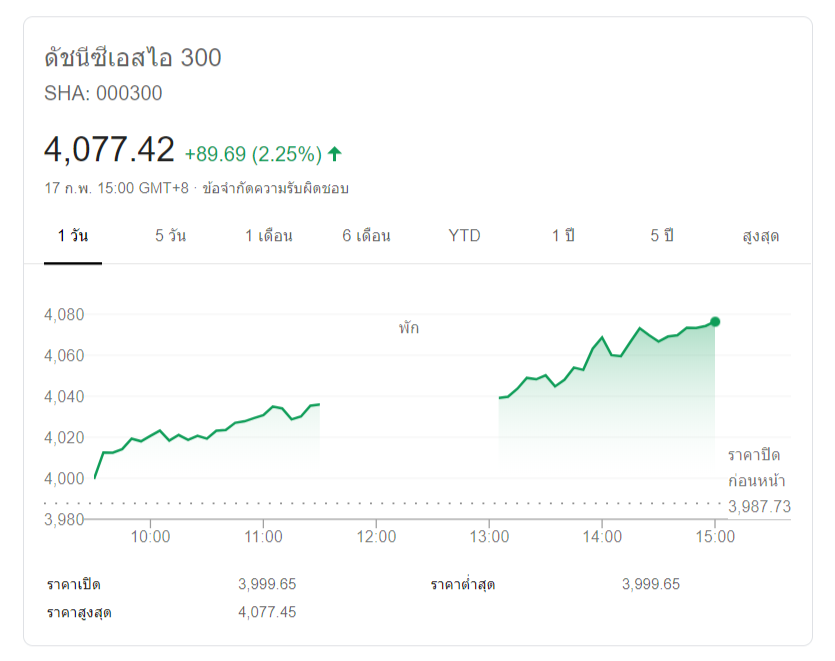
Task: Click the current price 4,077.42
Action: [x=109, y=150]
